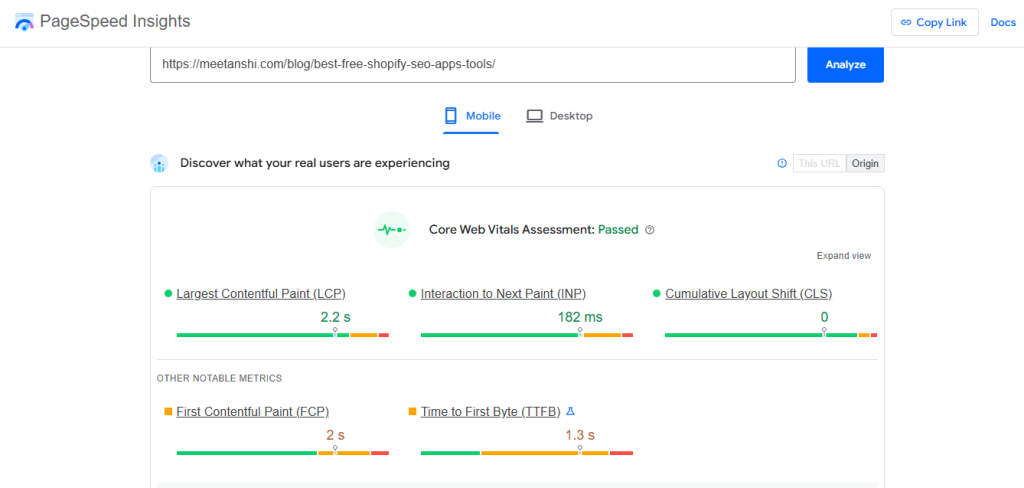Image resolution: width=1024 pixels, height=488 pixels.
Task: Switch to the Mobile tab
Action: 472,116
